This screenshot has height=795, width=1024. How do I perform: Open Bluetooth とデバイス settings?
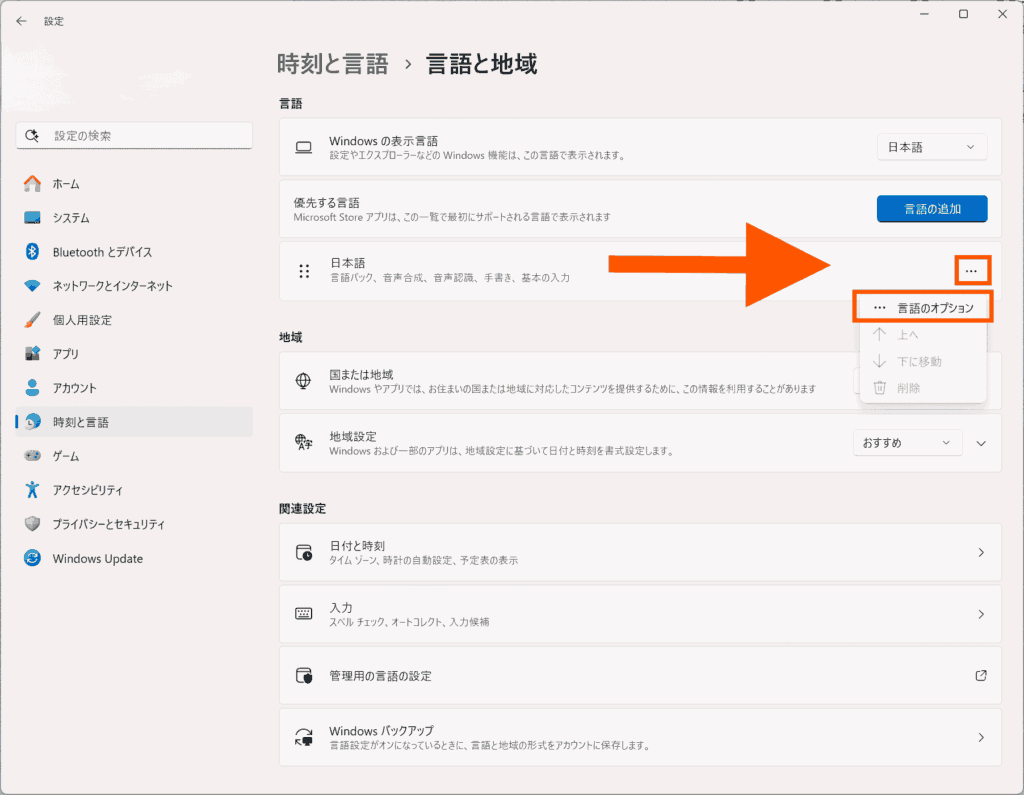[x=134, y=251]
